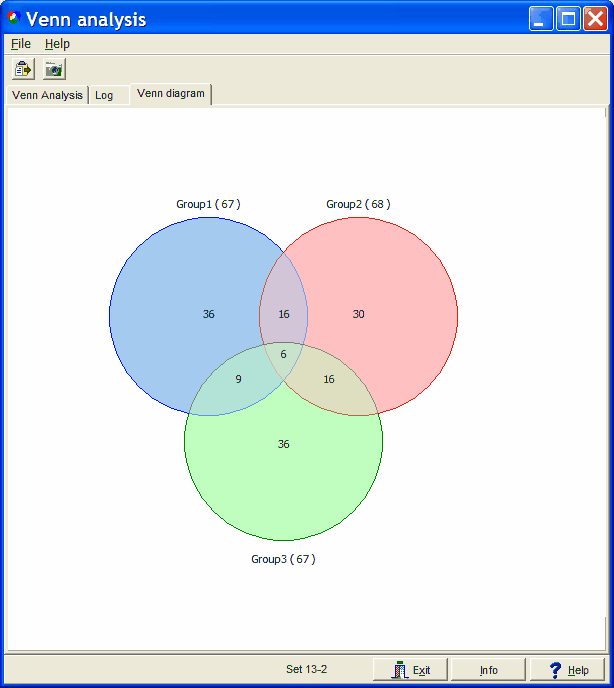Click the Group1 ( 67 ) label

pyautogui.click(x=208, y=204)
